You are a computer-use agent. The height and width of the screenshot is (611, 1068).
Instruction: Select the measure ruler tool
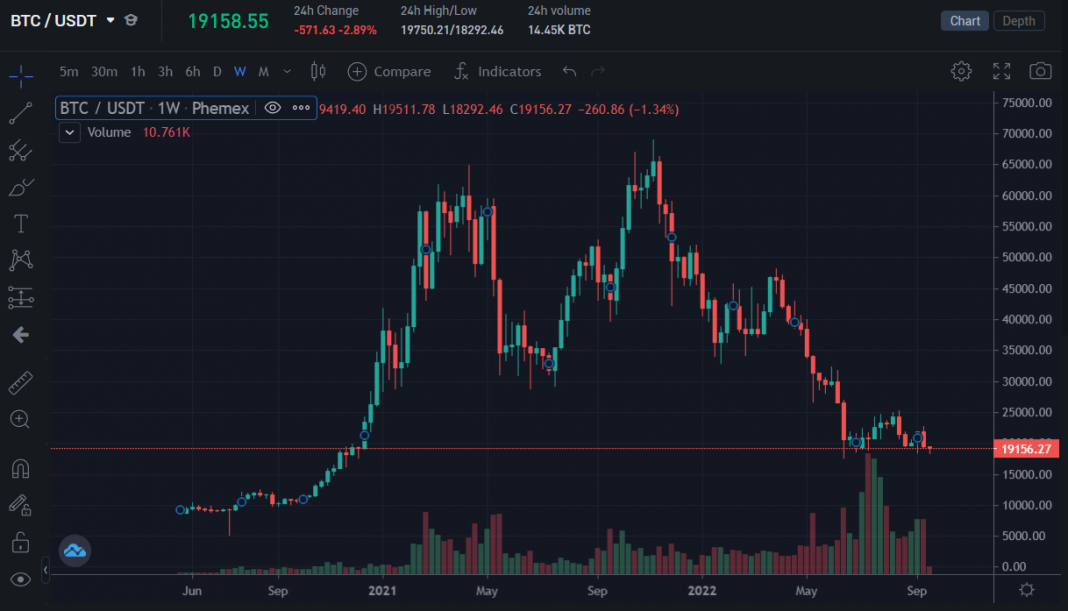pyautogui.click(x=20, y=382)
